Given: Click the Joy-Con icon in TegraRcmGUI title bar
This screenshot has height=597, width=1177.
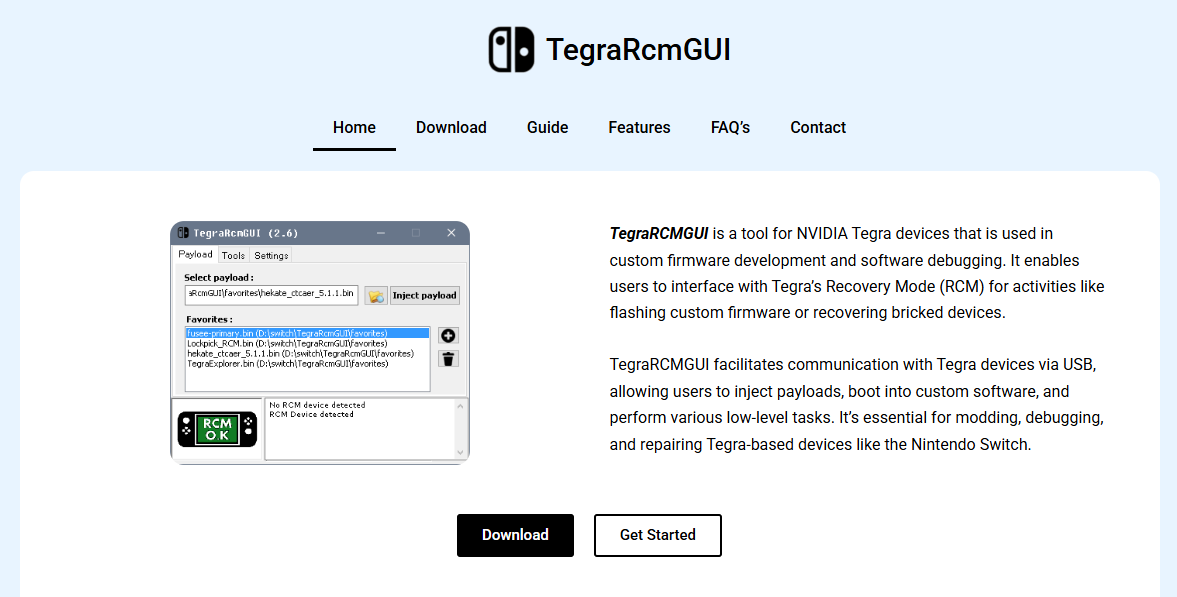Looking at the screenshot, I should click(183, 232).
